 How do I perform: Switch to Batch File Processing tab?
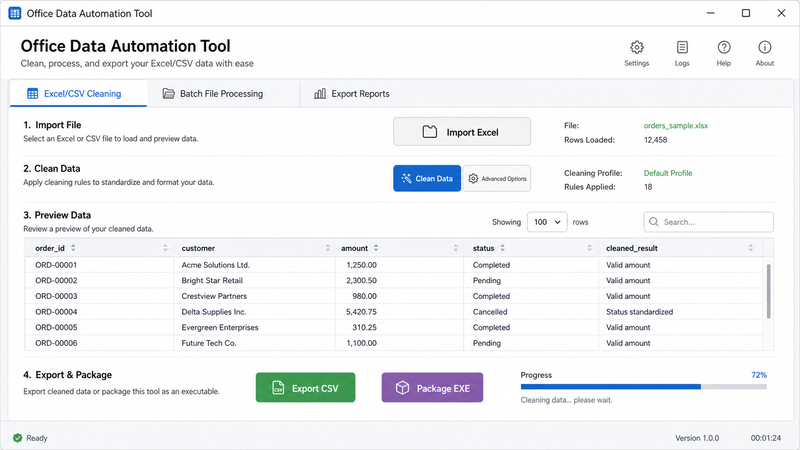click(213, 94)
